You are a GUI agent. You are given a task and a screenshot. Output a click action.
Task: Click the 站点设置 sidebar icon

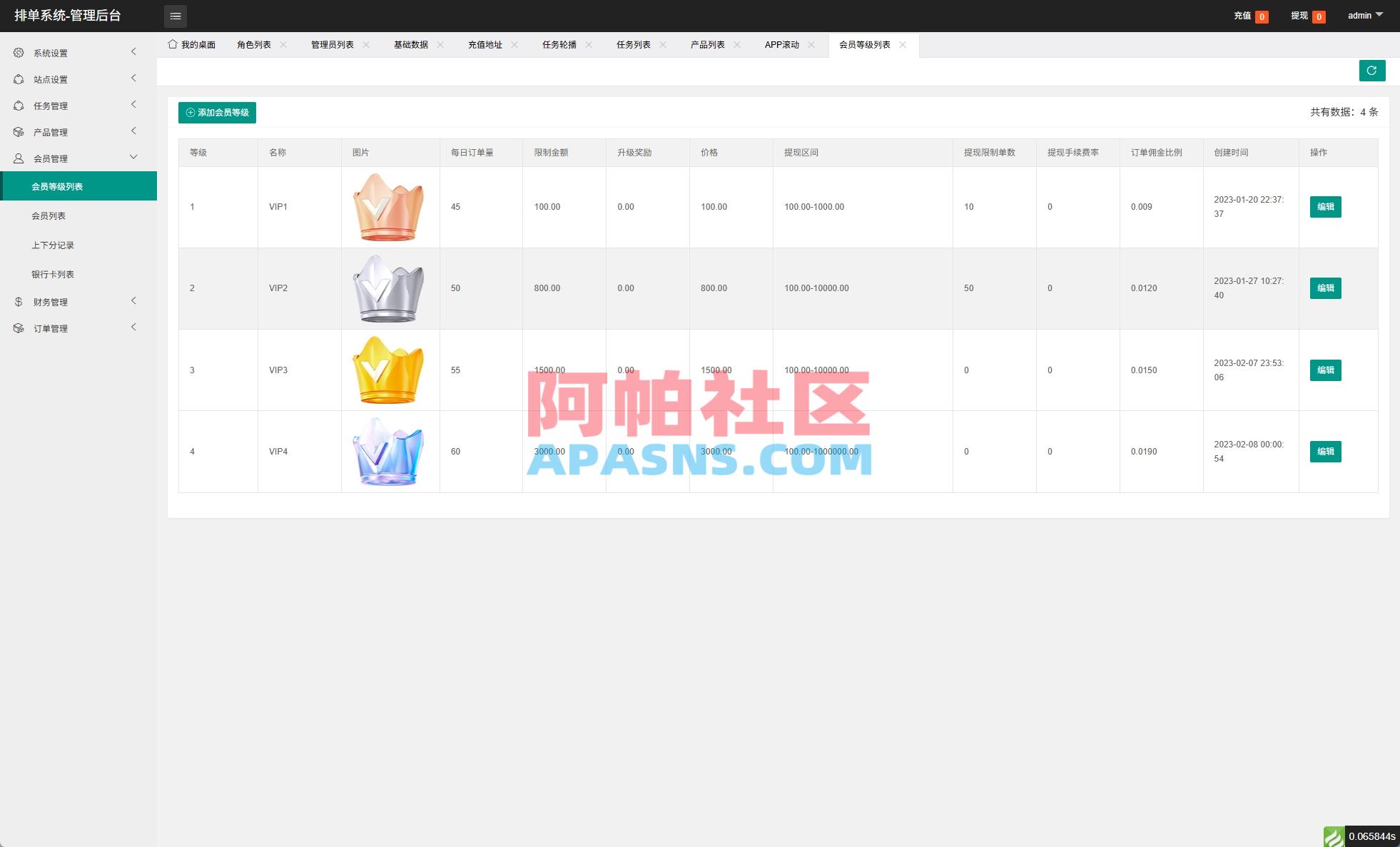click(19, 78)
